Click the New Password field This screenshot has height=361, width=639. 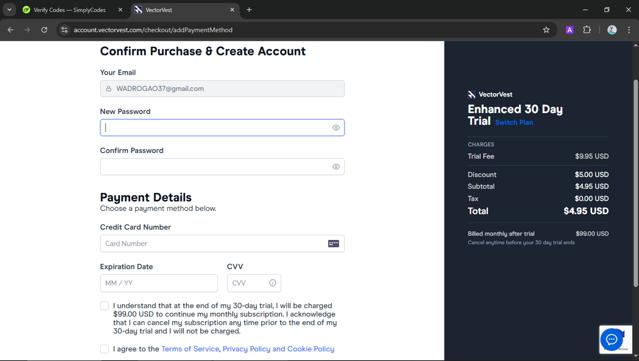pyautogui.click(x=222, y=128)
